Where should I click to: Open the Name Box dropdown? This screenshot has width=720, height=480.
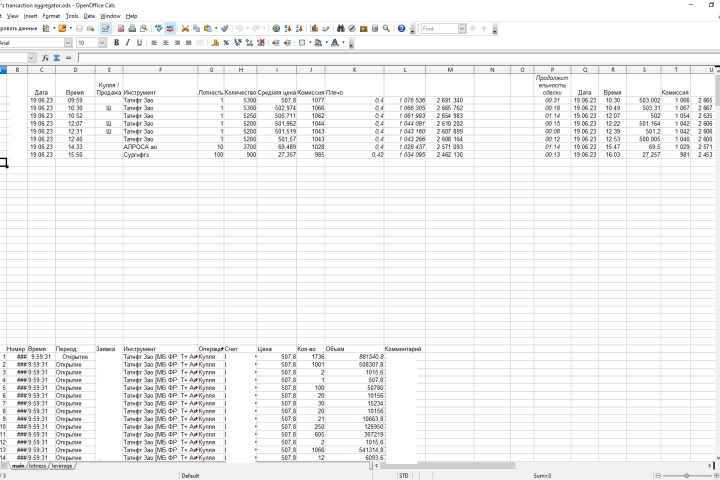click(x=31, y=58)
